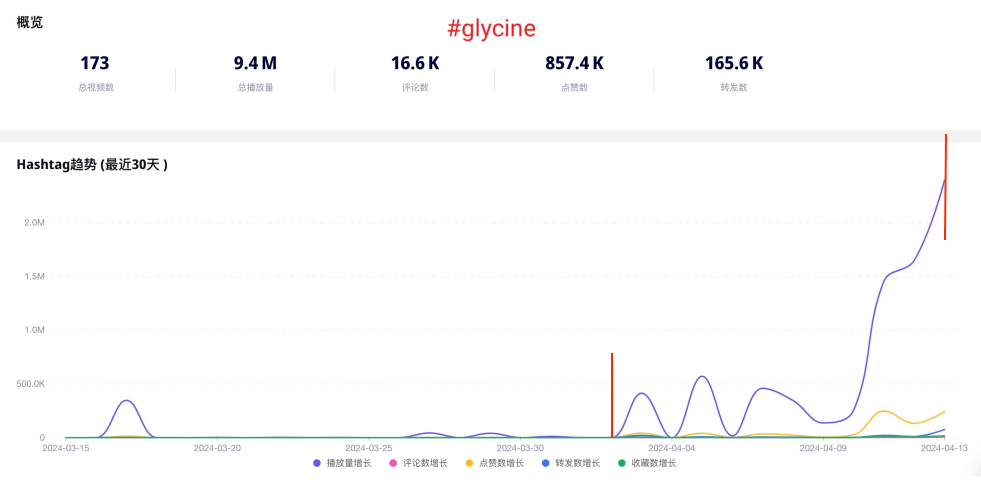Click the 概览 section heading
The image size is (981, 490).
(30, 22)
